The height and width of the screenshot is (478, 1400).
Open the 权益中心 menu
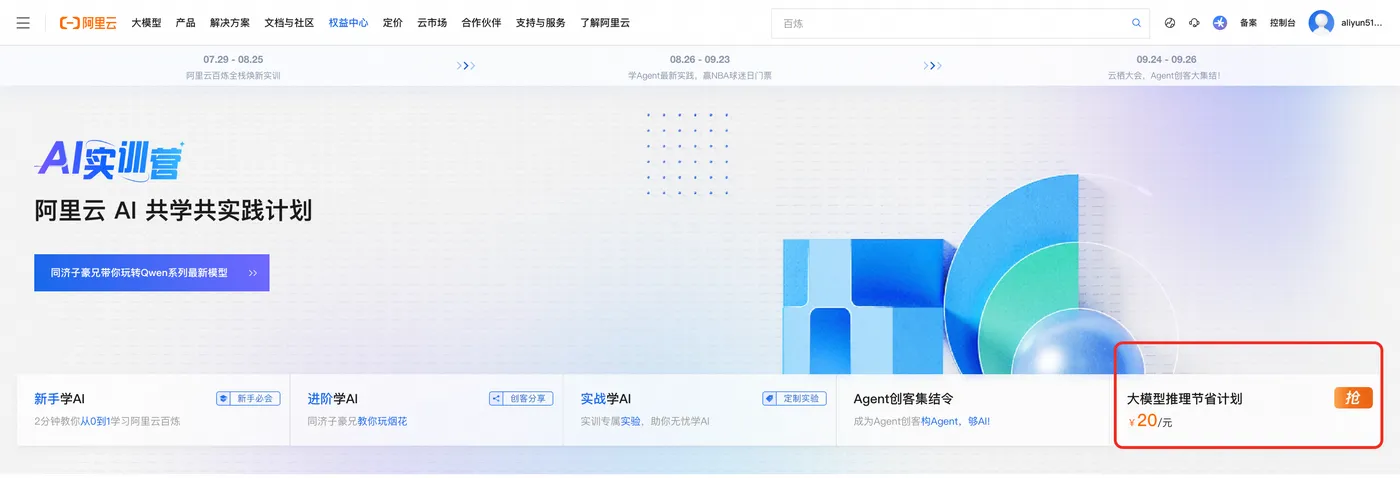click(x=348, y=22)
